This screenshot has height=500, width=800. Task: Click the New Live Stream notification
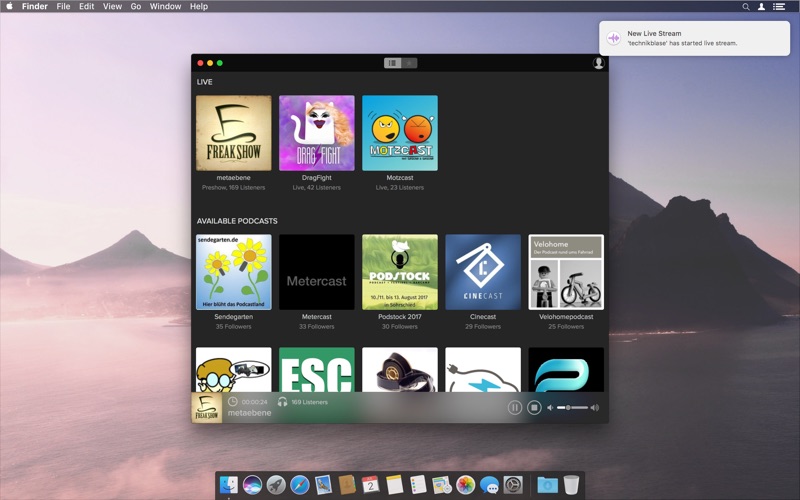694,38
